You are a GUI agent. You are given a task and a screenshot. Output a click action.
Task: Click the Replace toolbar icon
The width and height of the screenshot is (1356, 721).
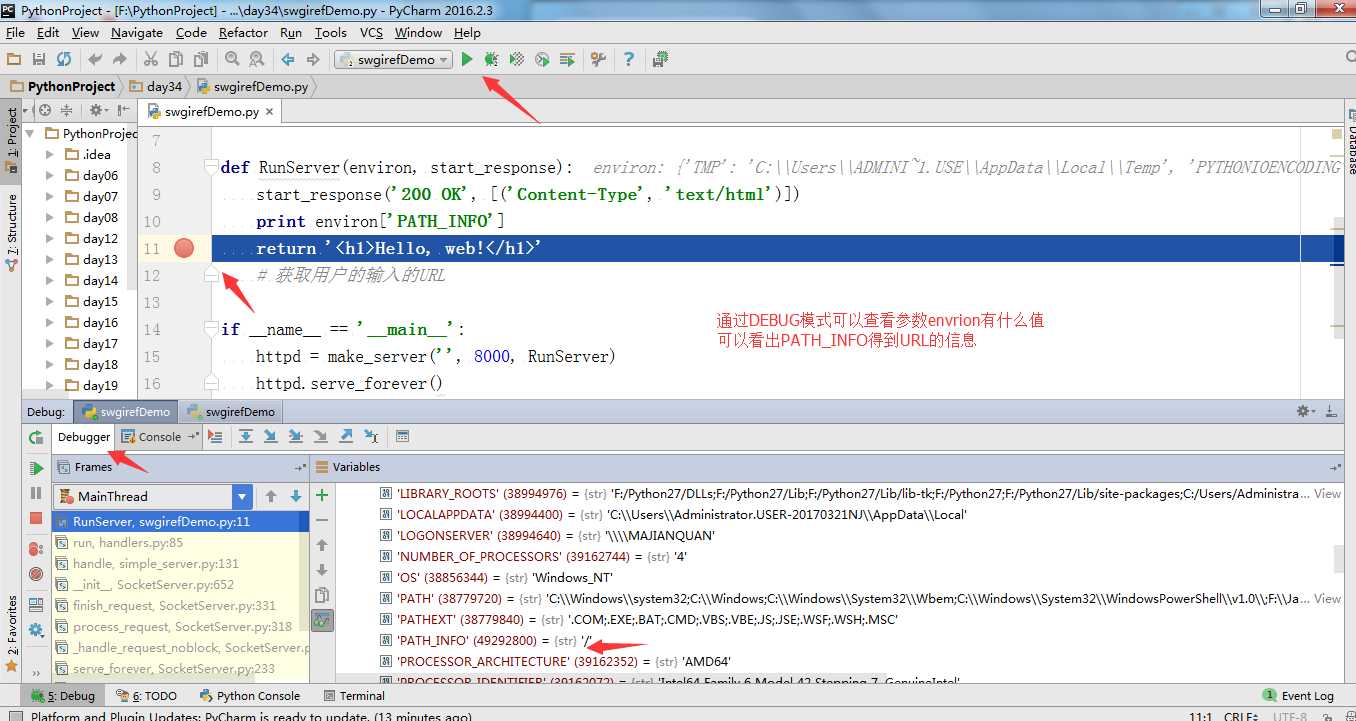tap(257, 60)
